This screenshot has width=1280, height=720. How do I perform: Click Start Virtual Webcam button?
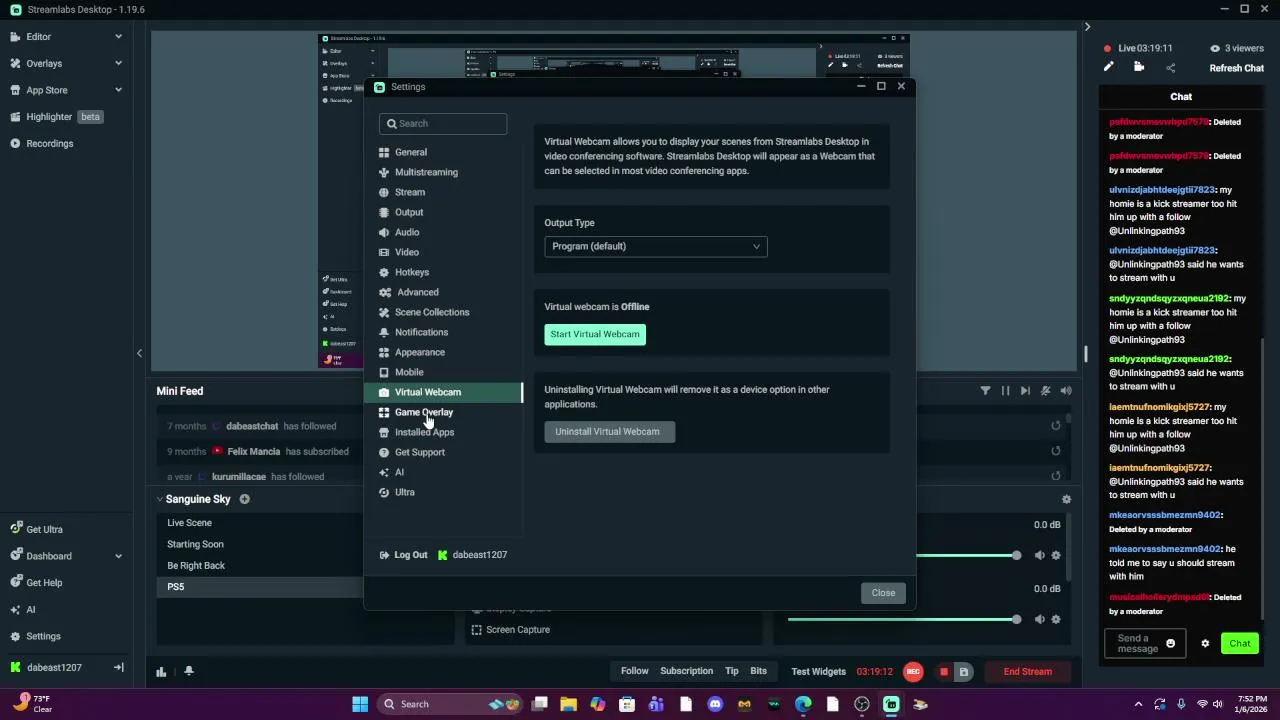click(x=595, y=334)
